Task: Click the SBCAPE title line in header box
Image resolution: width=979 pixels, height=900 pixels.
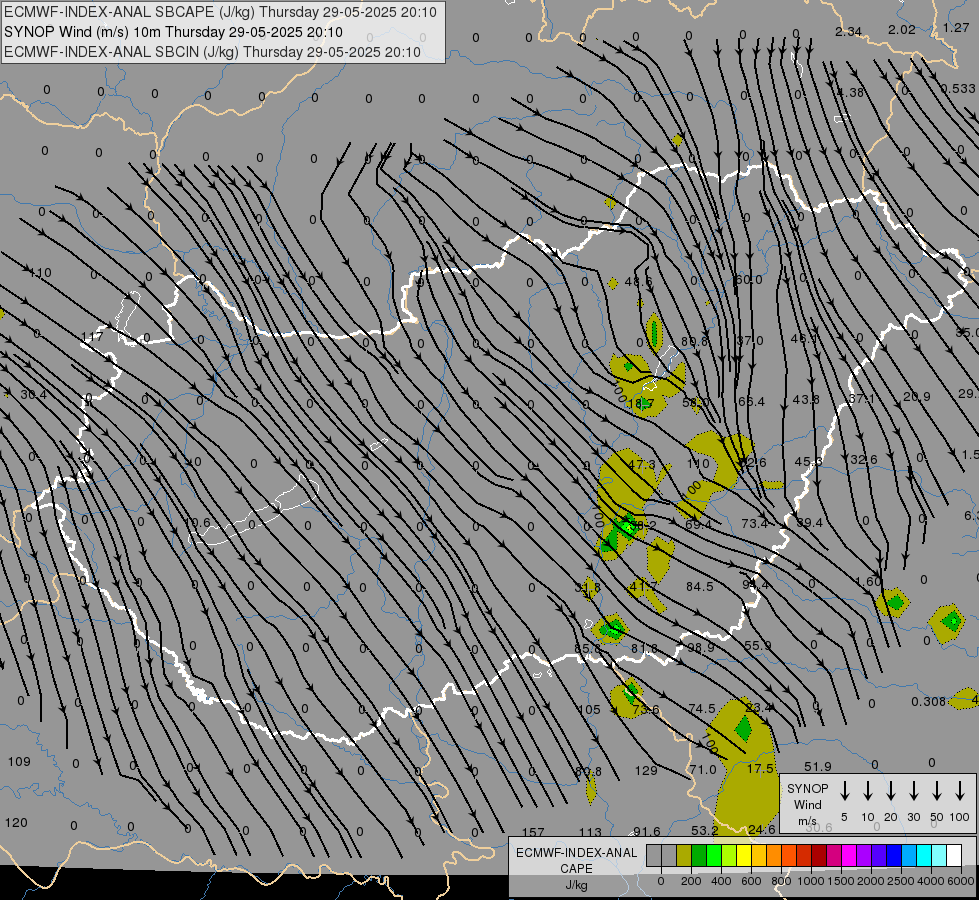Action: point(220,12)
